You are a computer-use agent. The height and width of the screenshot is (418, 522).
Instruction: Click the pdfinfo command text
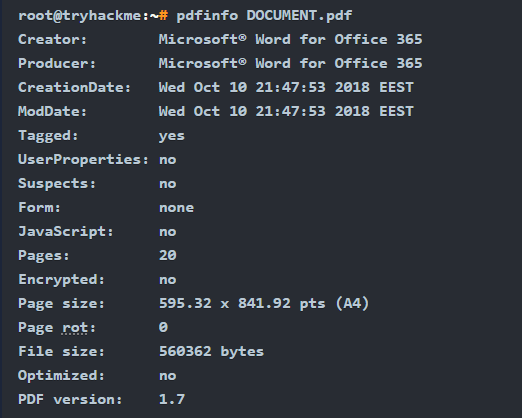(x=207, y=15)
